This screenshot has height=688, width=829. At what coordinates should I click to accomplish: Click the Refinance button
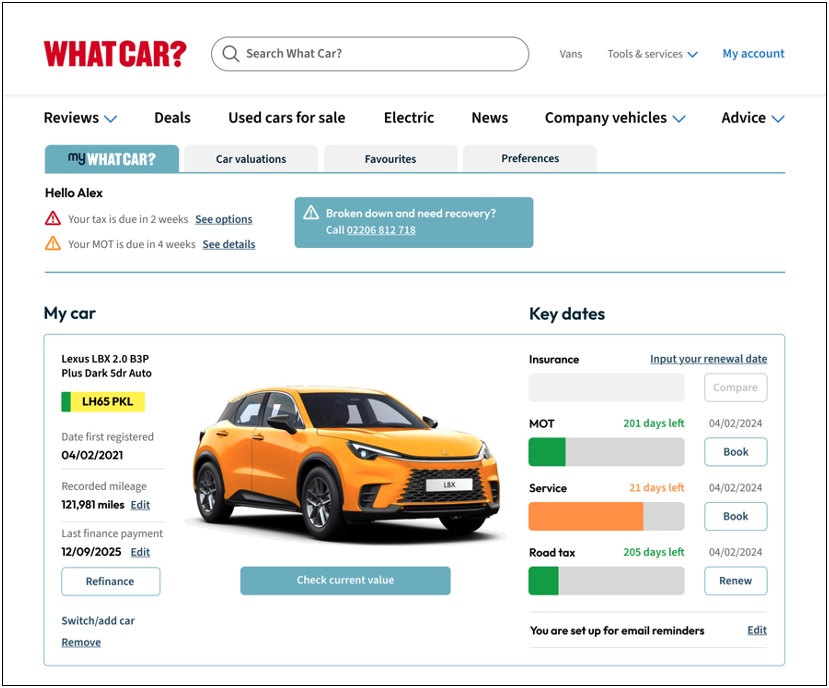pos(110,581)
